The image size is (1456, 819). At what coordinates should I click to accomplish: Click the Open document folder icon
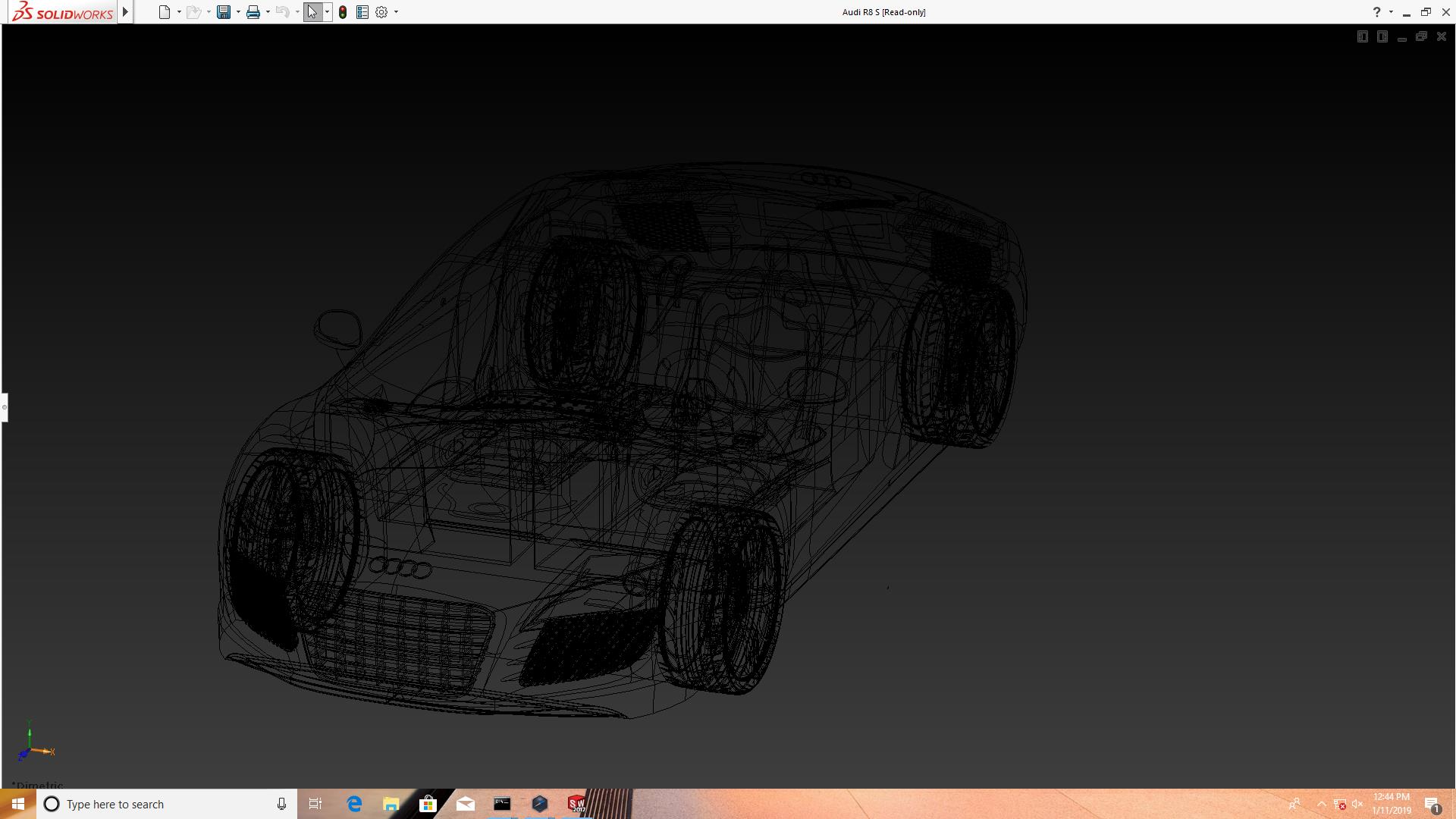tap(193, 12)
